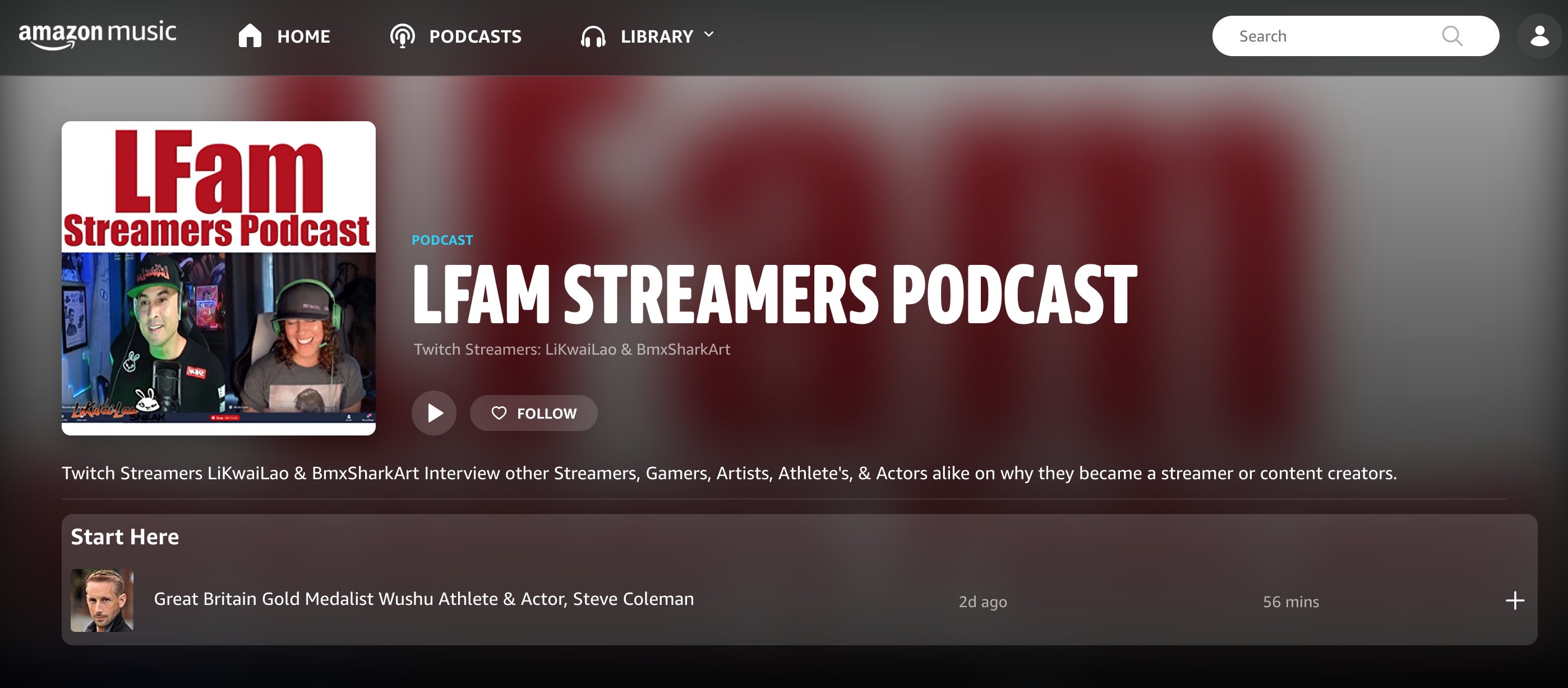
Task: Open the Podcasts section
Action: pos(455,36)
